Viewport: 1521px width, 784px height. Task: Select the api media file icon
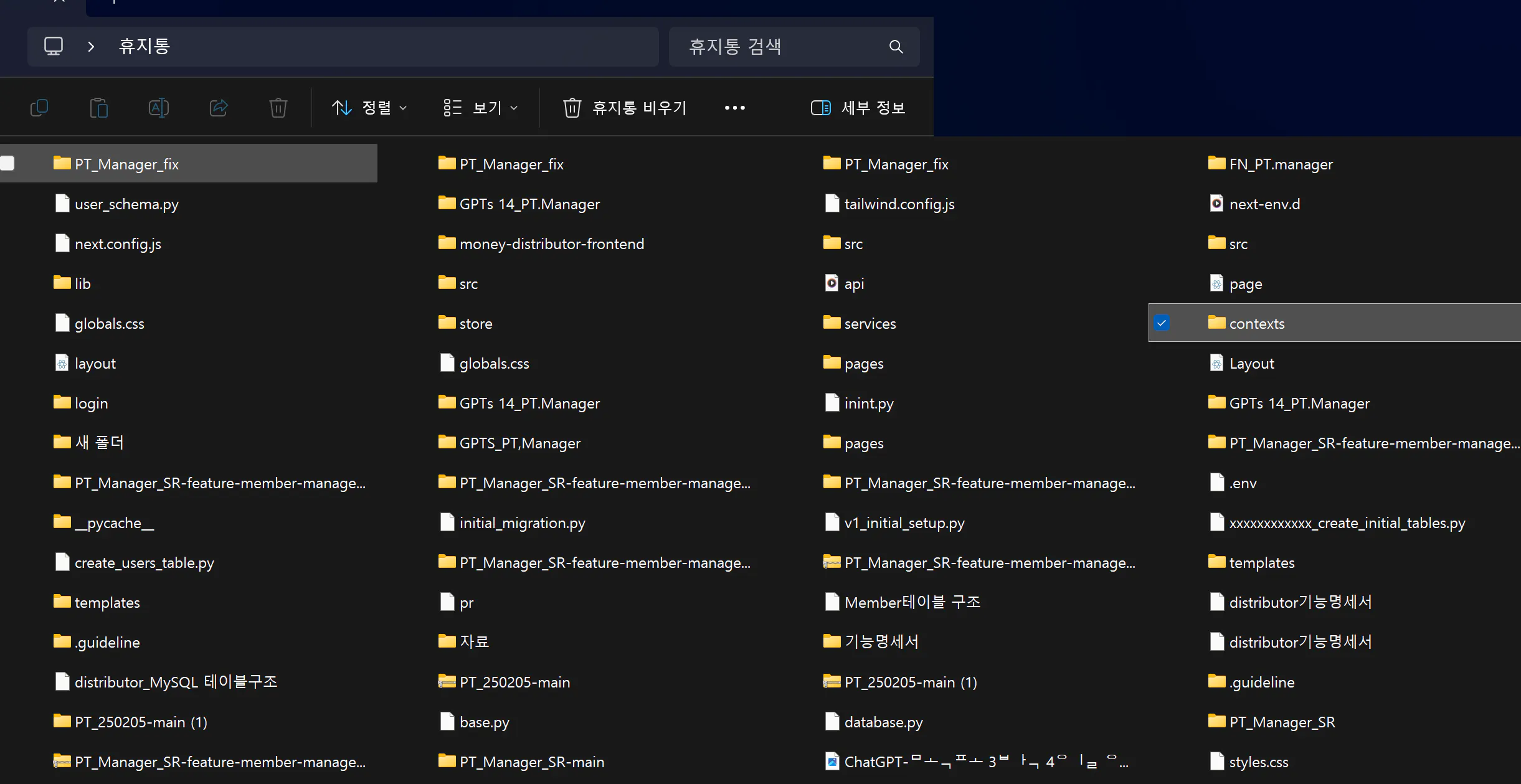[832, 283]
